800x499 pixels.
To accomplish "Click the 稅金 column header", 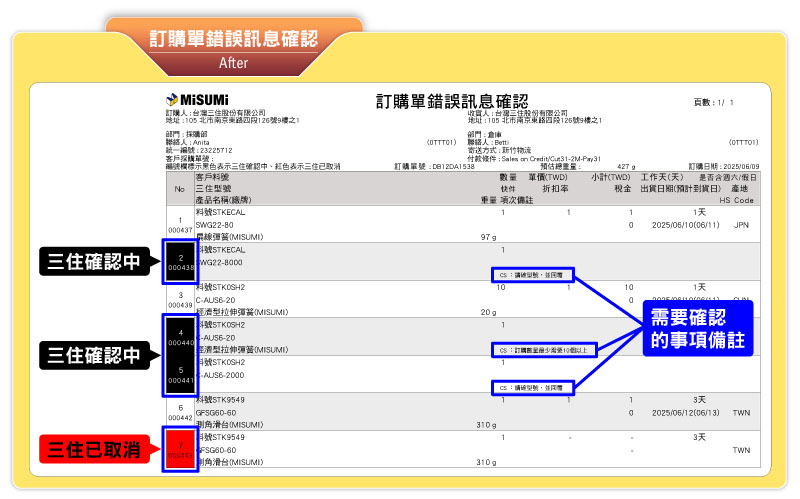I will [622, 188].
